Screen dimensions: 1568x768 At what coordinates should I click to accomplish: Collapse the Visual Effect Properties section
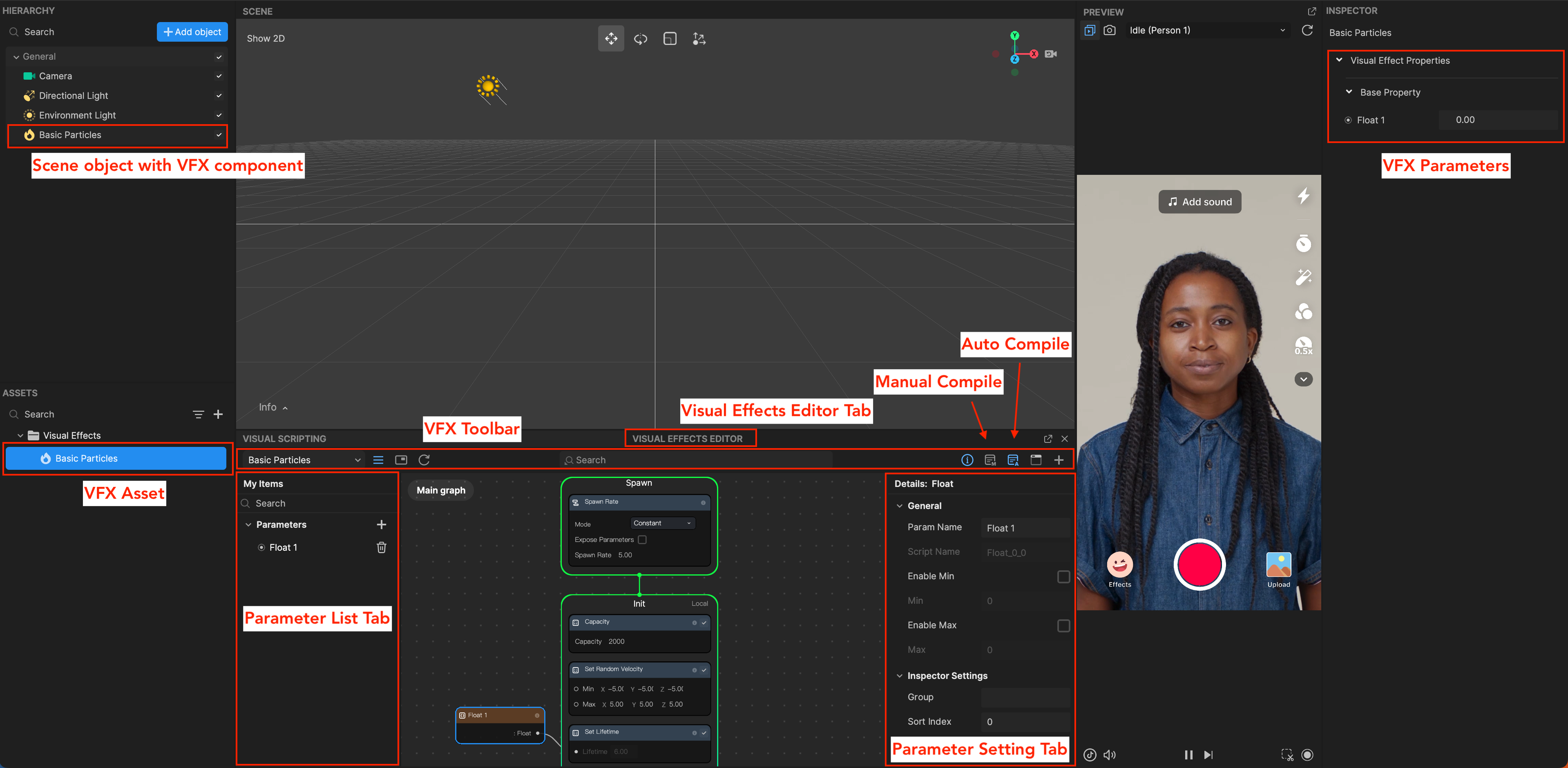click(x=1339, y=60)
